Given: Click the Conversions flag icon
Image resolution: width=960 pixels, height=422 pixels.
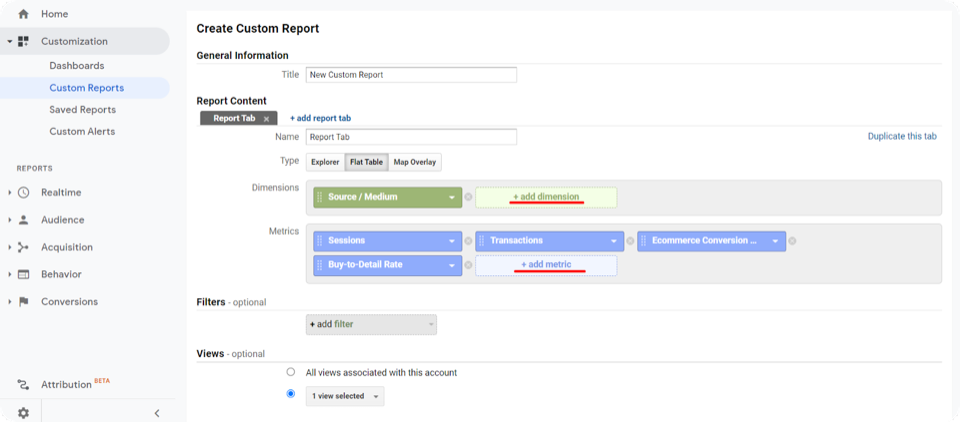Looking at the screenshot, I should pyautogui.click(x=23, y=302).
